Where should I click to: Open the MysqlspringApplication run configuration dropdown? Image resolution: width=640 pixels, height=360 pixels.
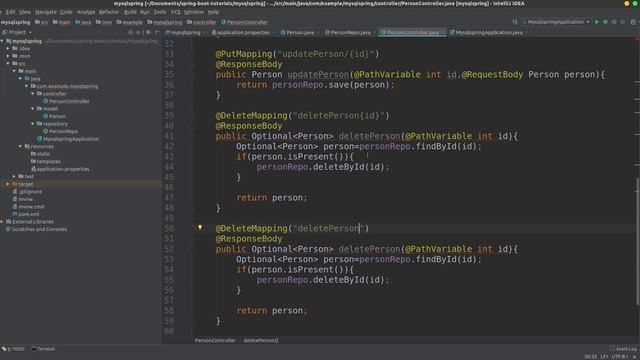[556, 22]
